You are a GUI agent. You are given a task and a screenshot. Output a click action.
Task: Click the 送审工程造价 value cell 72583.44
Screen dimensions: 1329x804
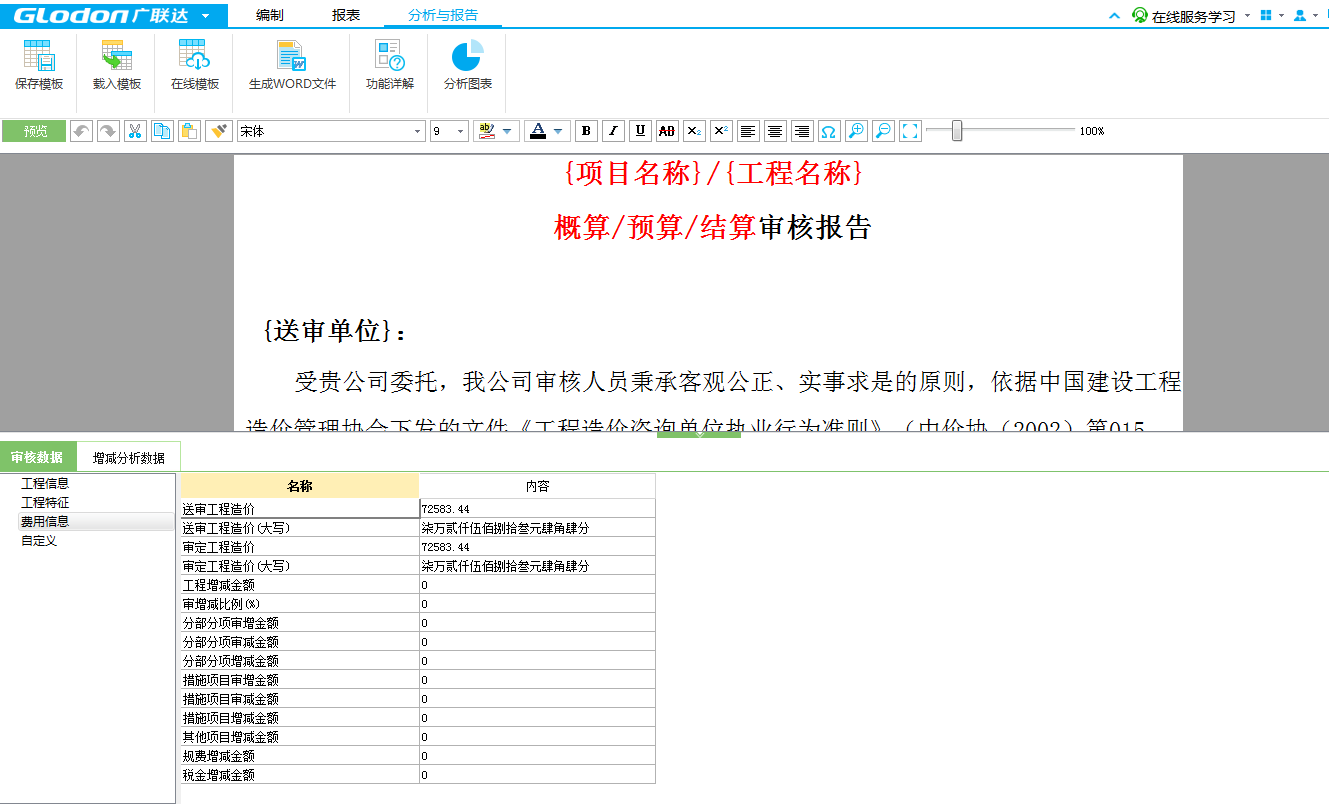537,509
